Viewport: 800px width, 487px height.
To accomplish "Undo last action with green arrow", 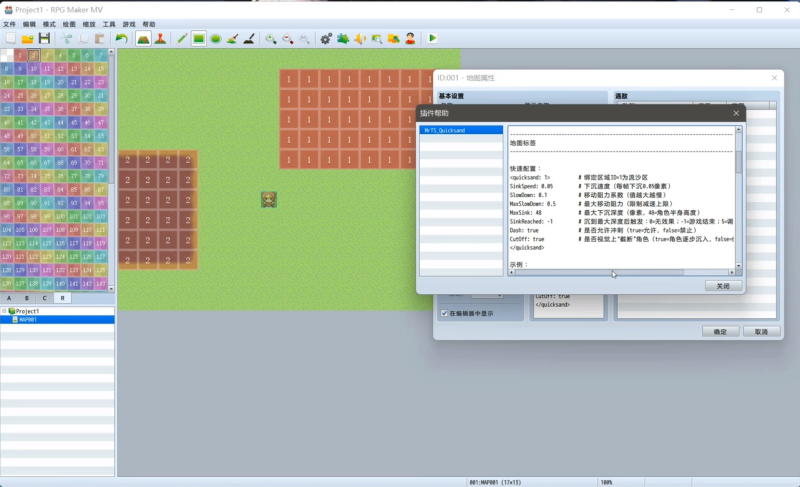I will (x=121, y=38).
